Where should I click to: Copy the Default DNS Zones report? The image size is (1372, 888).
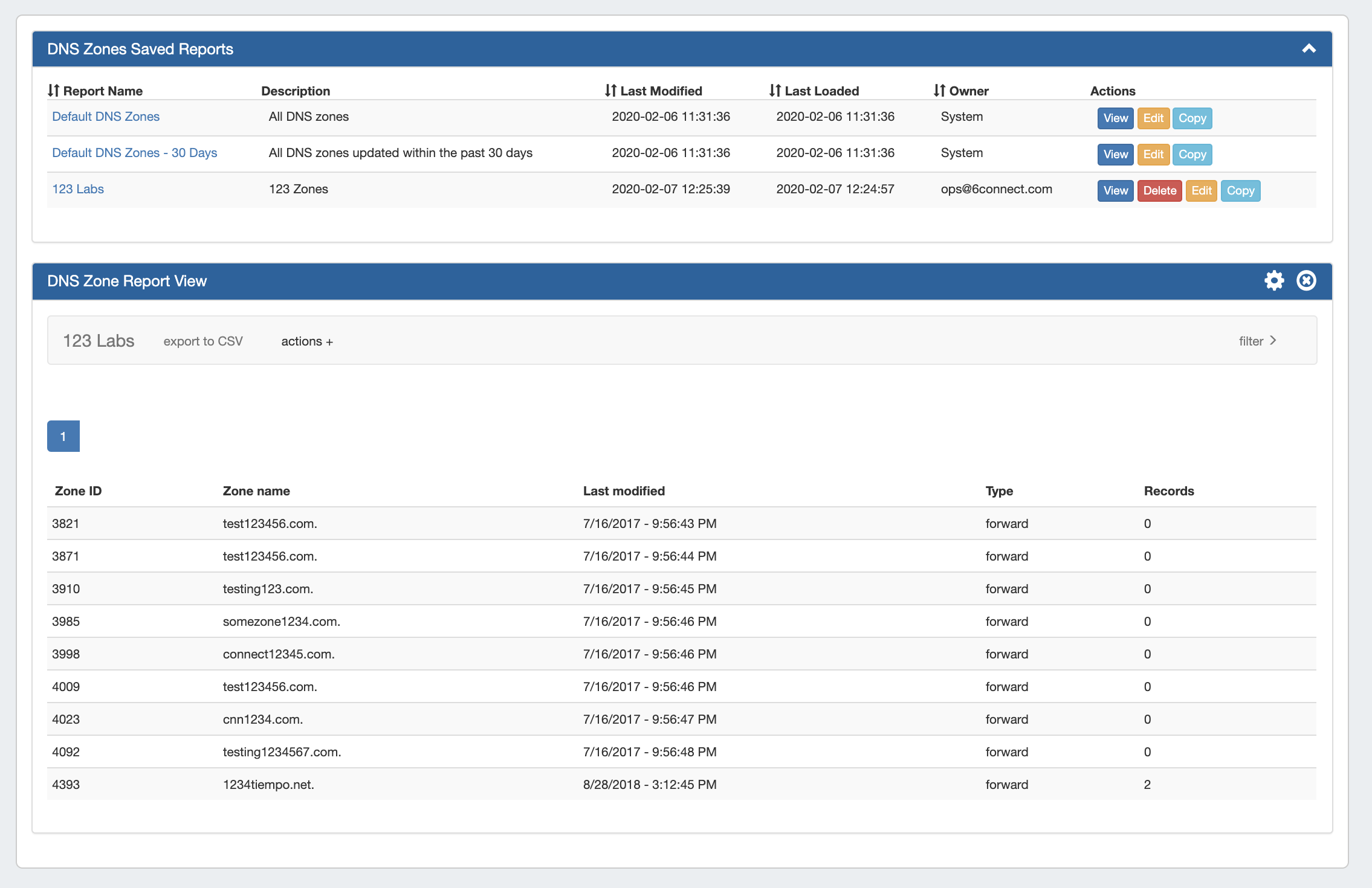(x=1192, y=118)
